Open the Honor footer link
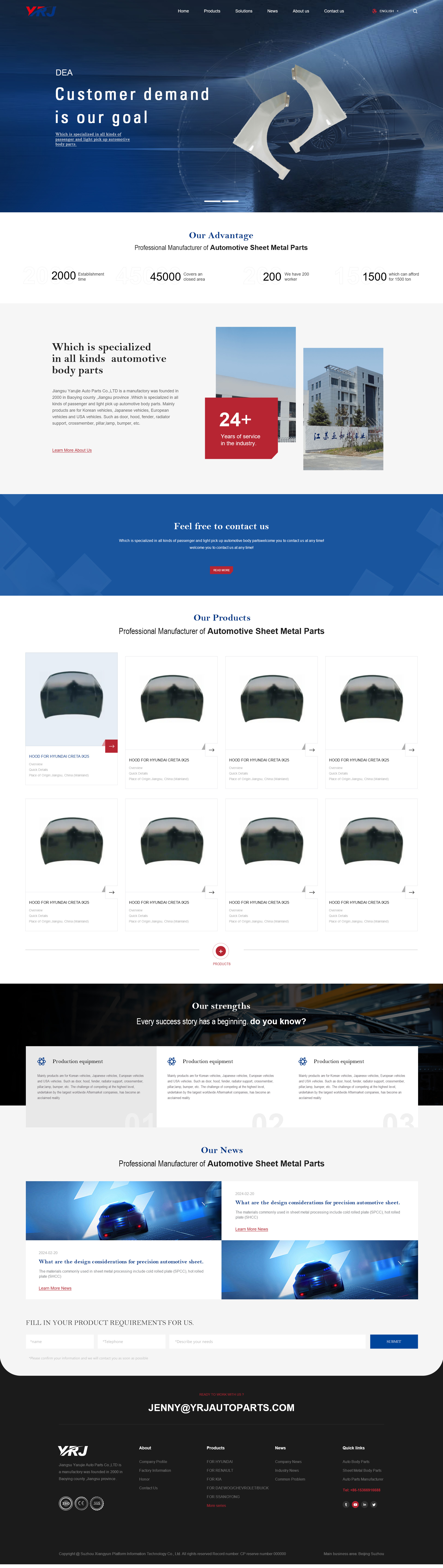 pos(144,1479)
